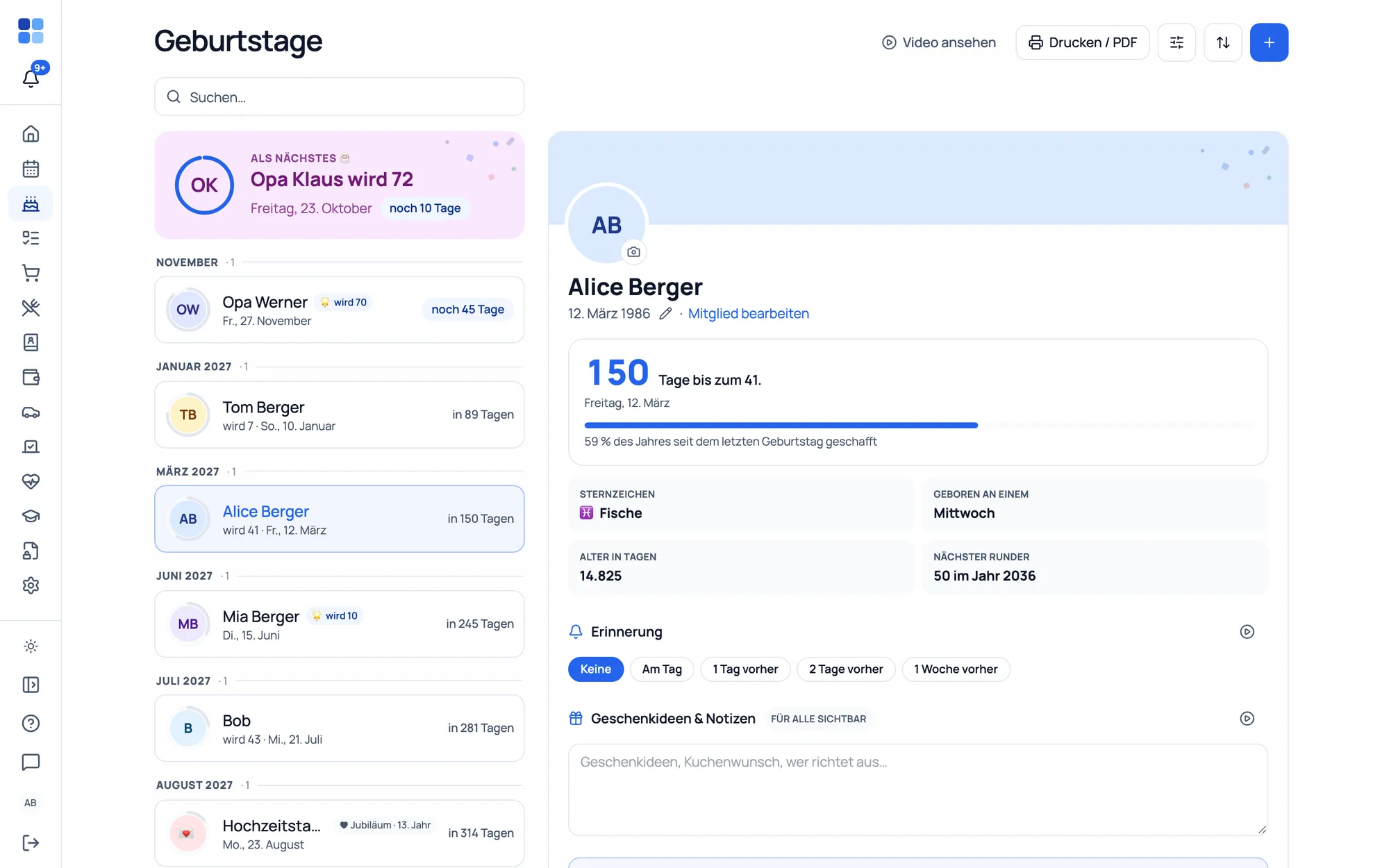Select reminder 1 Tag vorher
Screen dimensions: 1389x868
pos(745,669)
